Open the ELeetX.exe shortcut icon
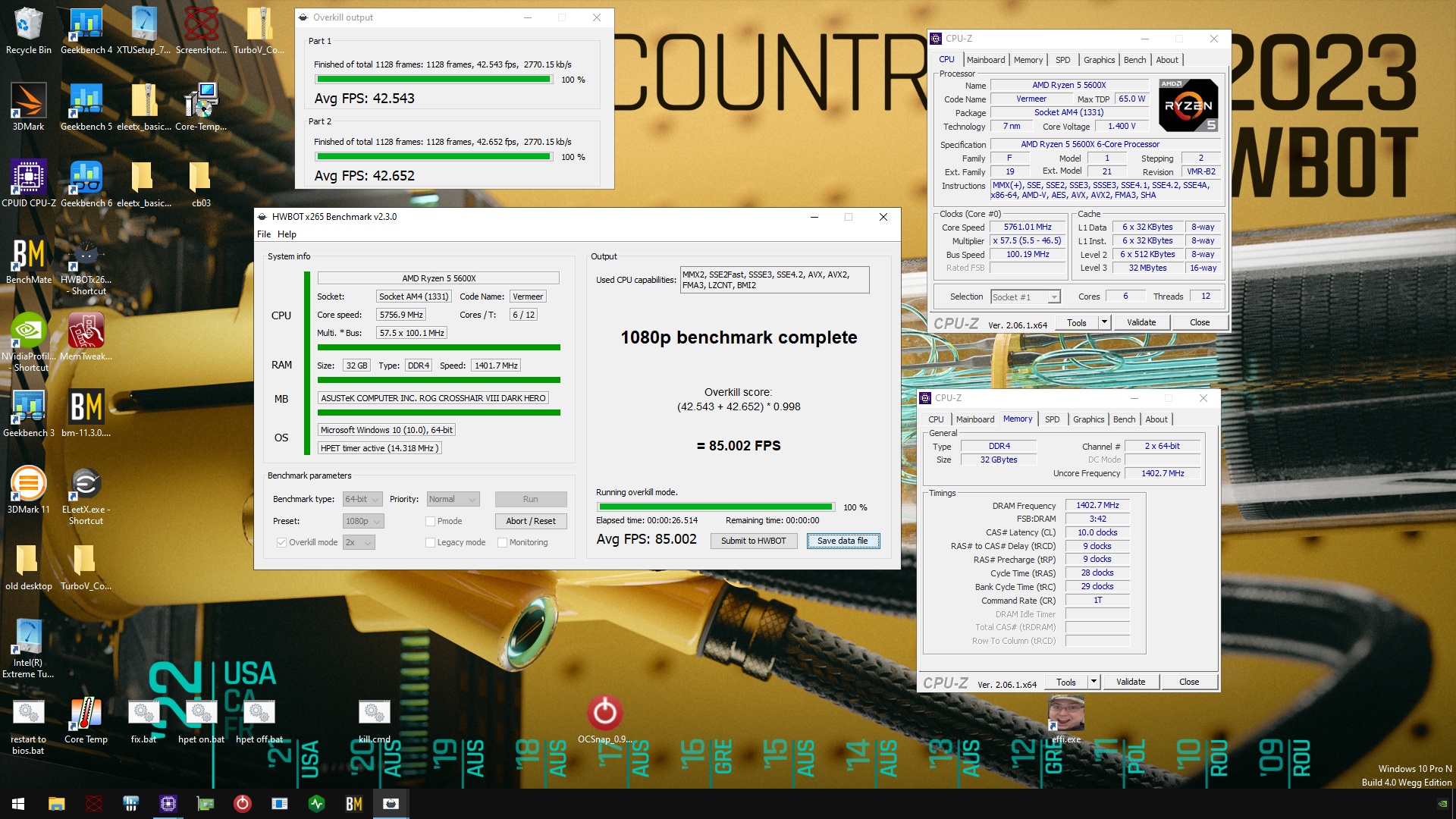The width and height of the screenshot is (1456, 819). pos(86,495)
